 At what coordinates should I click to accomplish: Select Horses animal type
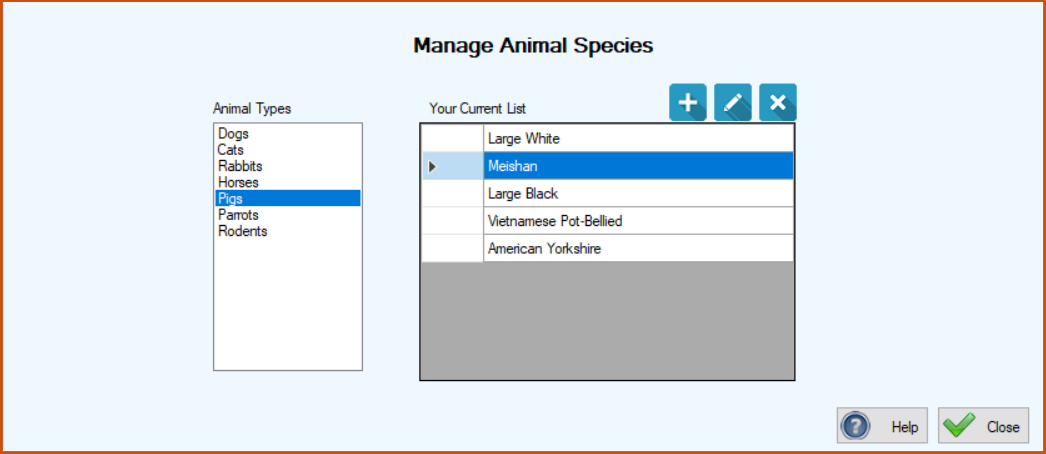click(238, 182)
